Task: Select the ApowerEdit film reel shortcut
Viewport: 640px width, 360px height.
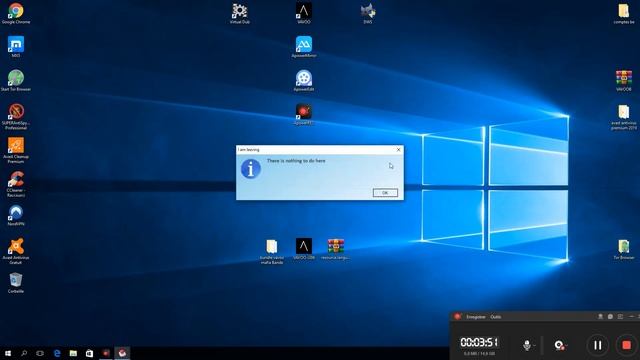Action: (x=304, y=80)
